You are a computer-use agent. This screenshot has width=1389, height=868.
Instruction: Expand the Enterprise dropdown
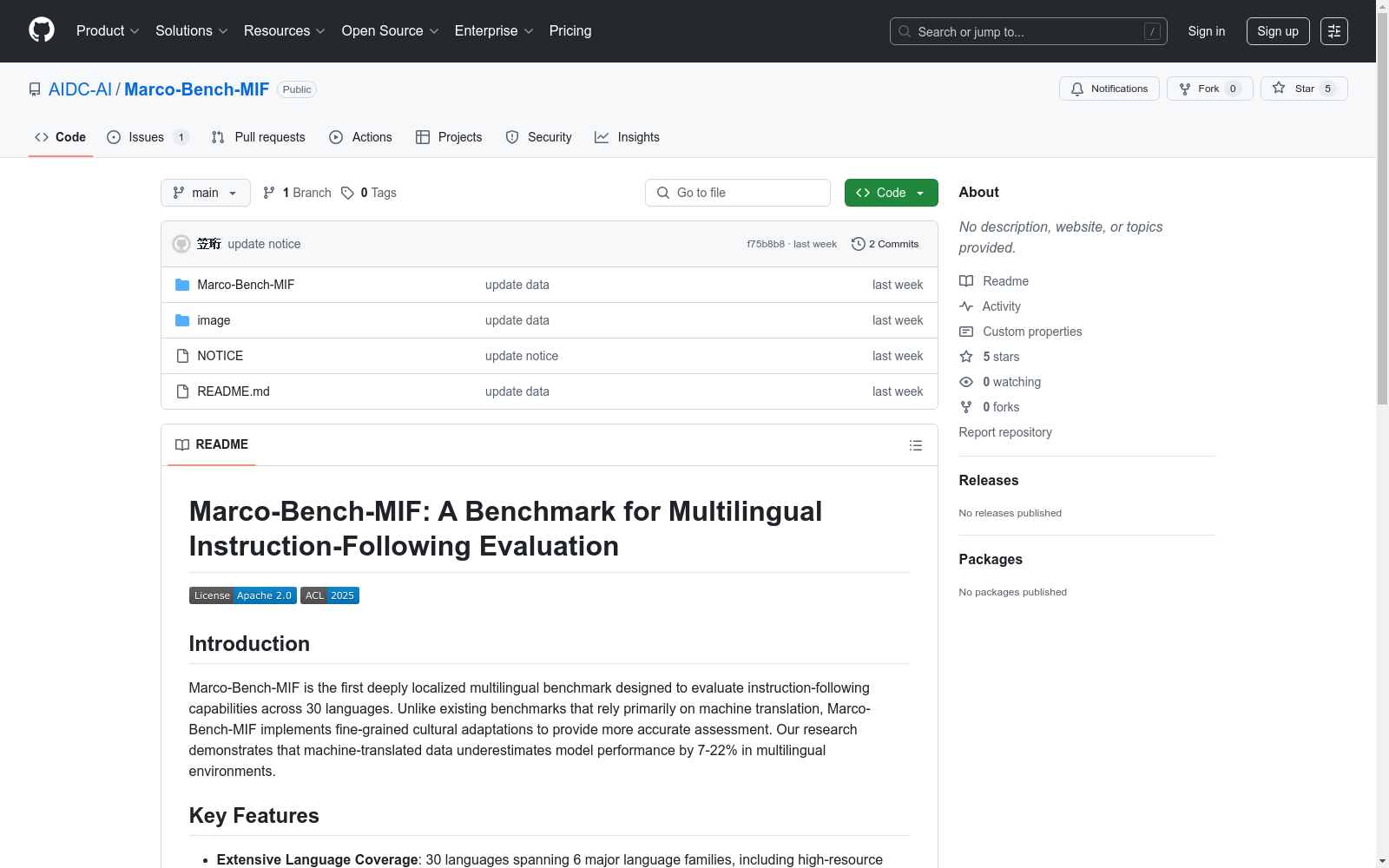(x=494, y=31)
